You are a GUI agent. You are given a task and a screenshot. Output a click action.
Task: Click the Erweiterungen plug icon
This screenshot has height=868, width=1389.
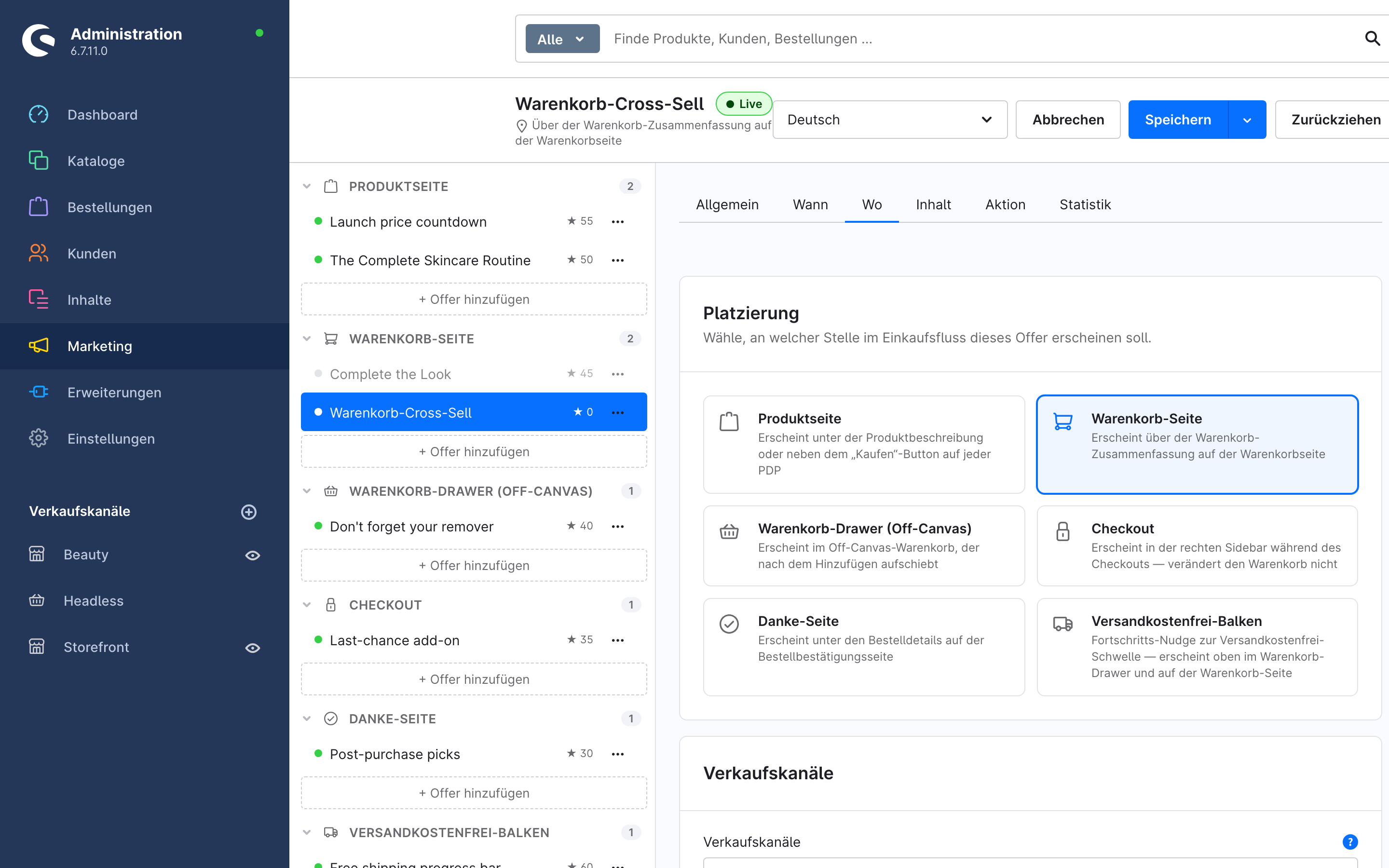point(39,392)
